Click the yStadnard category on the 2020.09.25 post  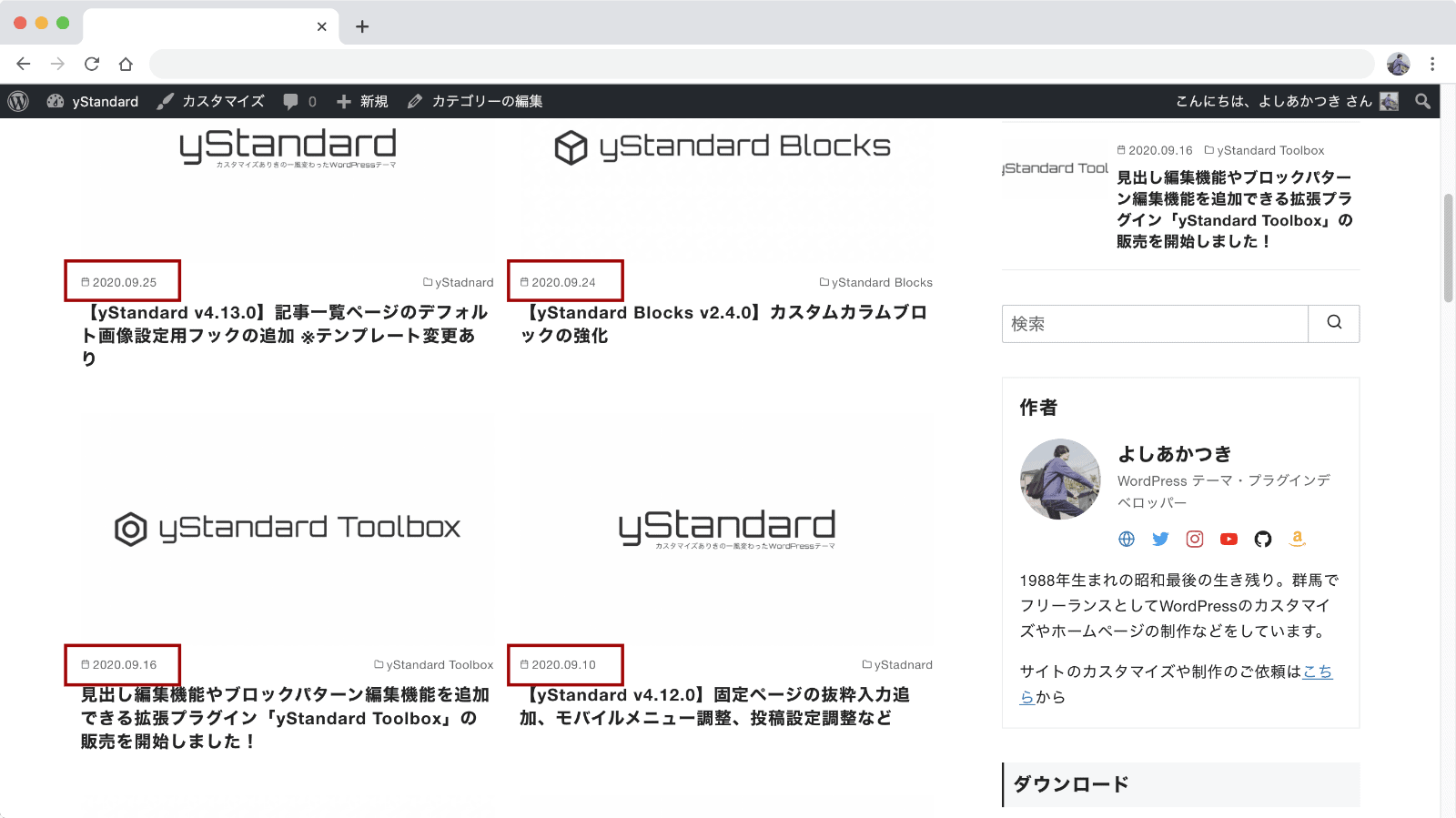pyautogui.click(x=459, y=282)
